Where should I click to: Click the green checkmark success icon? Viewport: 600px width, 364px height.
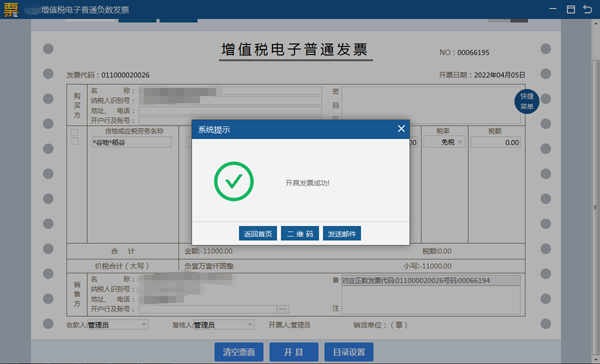coord(234,181)
